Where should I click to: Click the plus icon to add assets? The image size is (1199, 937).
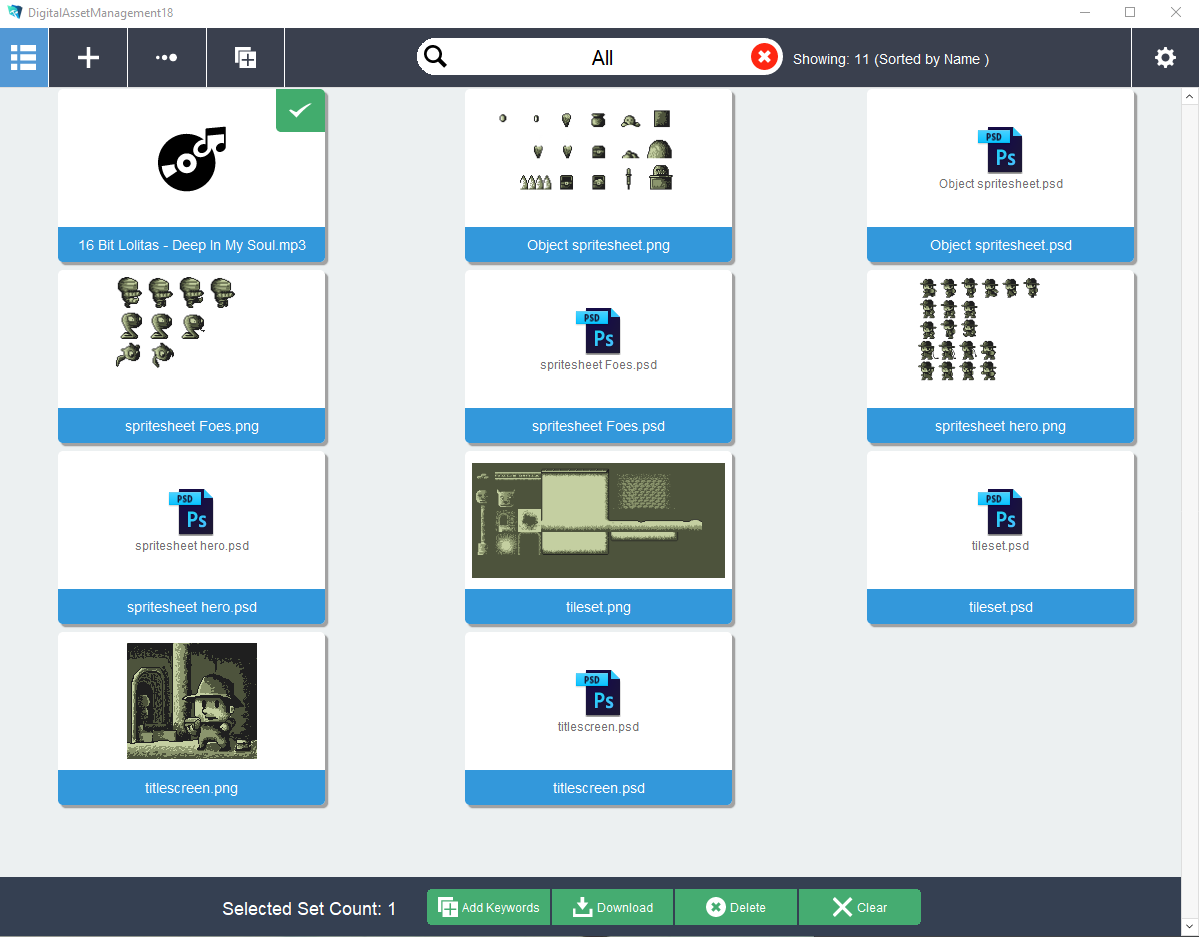point(88,57)
